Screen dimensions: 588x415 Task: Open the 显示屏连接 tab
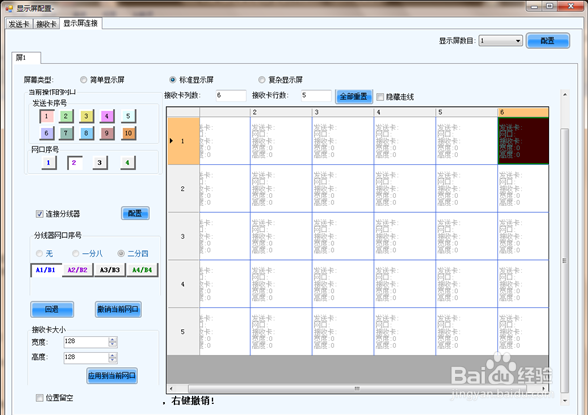coord(81,23)
